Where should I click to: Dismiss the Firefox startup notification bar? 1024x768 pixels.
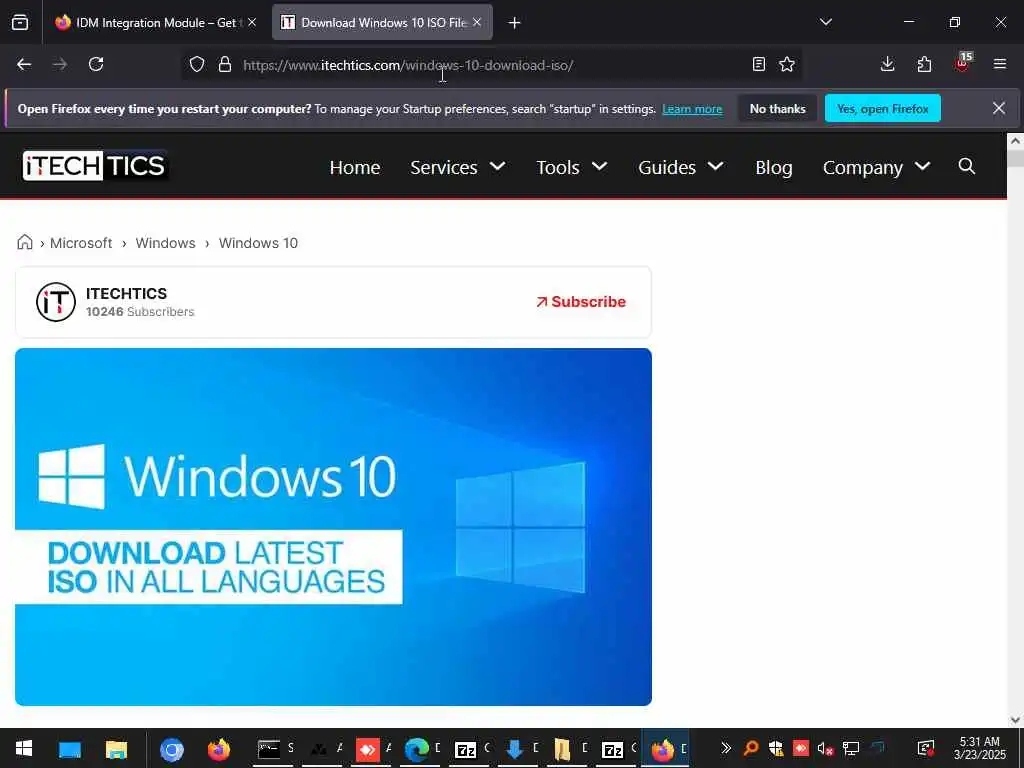pyautogui.click(x=999, y=108)
